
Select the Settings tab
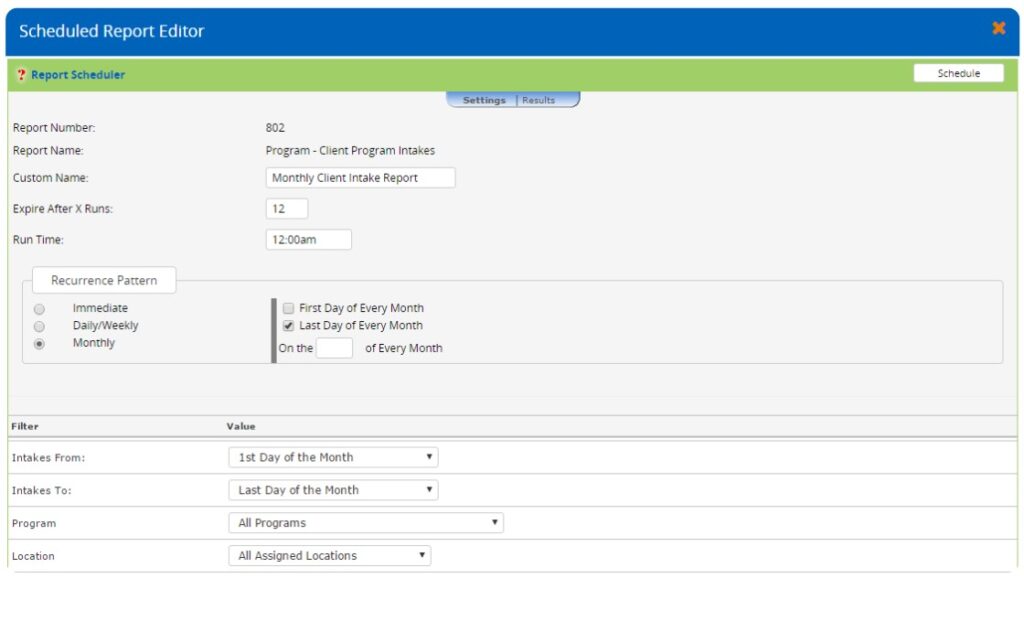[x=484, y=100]
